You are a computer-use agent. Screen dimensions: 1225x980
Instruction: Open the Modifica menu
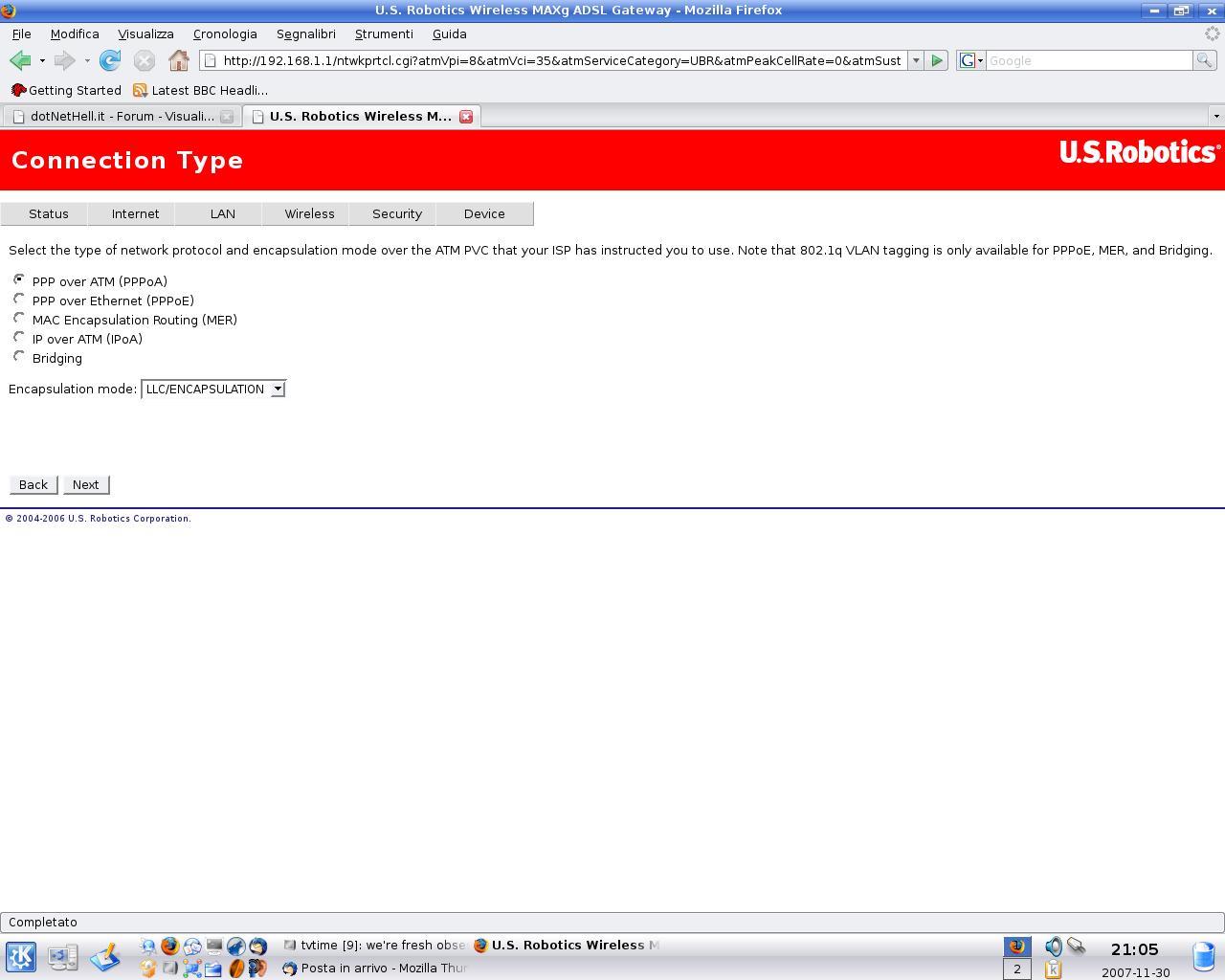[75, 33]
